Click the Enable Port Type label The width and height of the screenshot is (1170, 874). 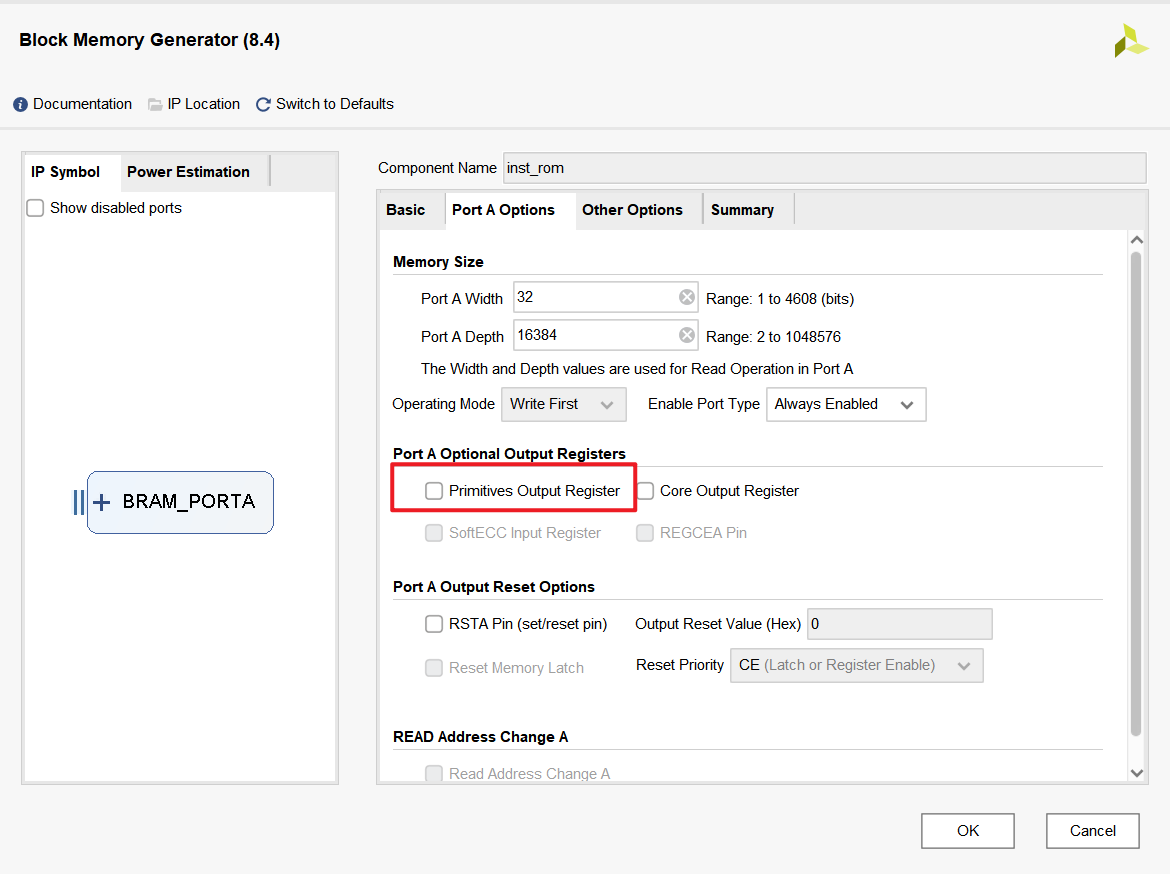pos(704,404)
